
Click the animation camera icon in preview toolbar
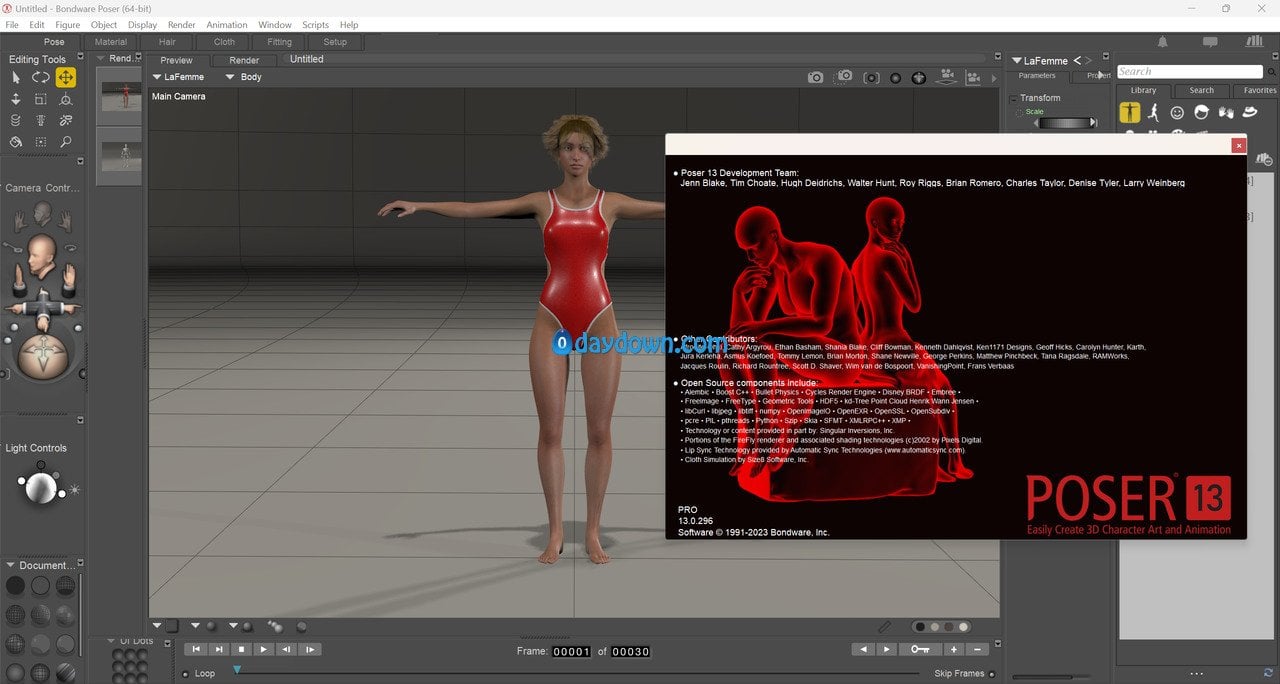tap(945, 77)
